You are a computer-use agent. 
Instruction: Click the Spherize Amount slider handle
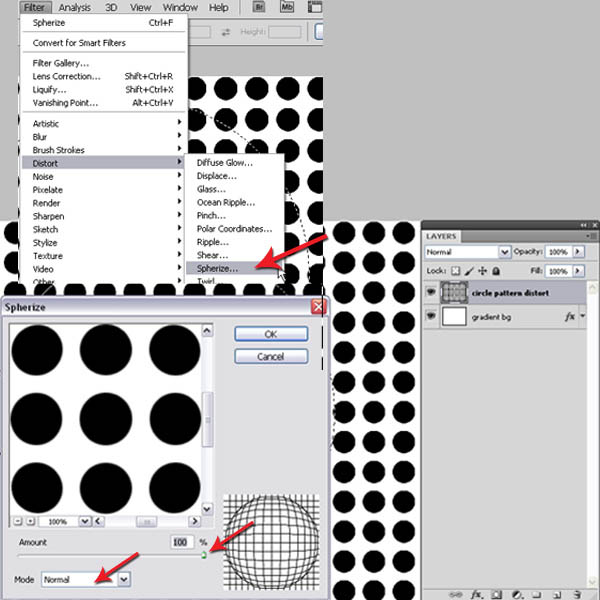click(x=204, y=554)
